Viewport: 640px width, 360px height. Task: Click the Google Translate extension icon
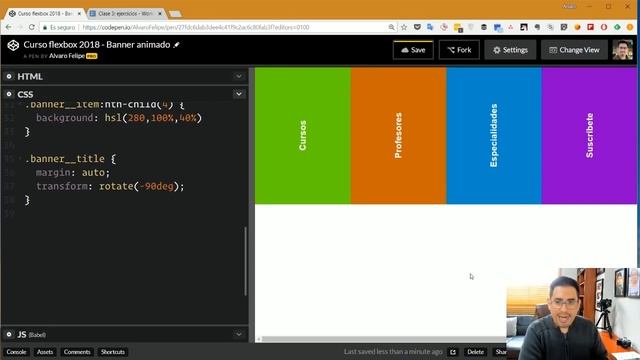click(x=430, y=27)
